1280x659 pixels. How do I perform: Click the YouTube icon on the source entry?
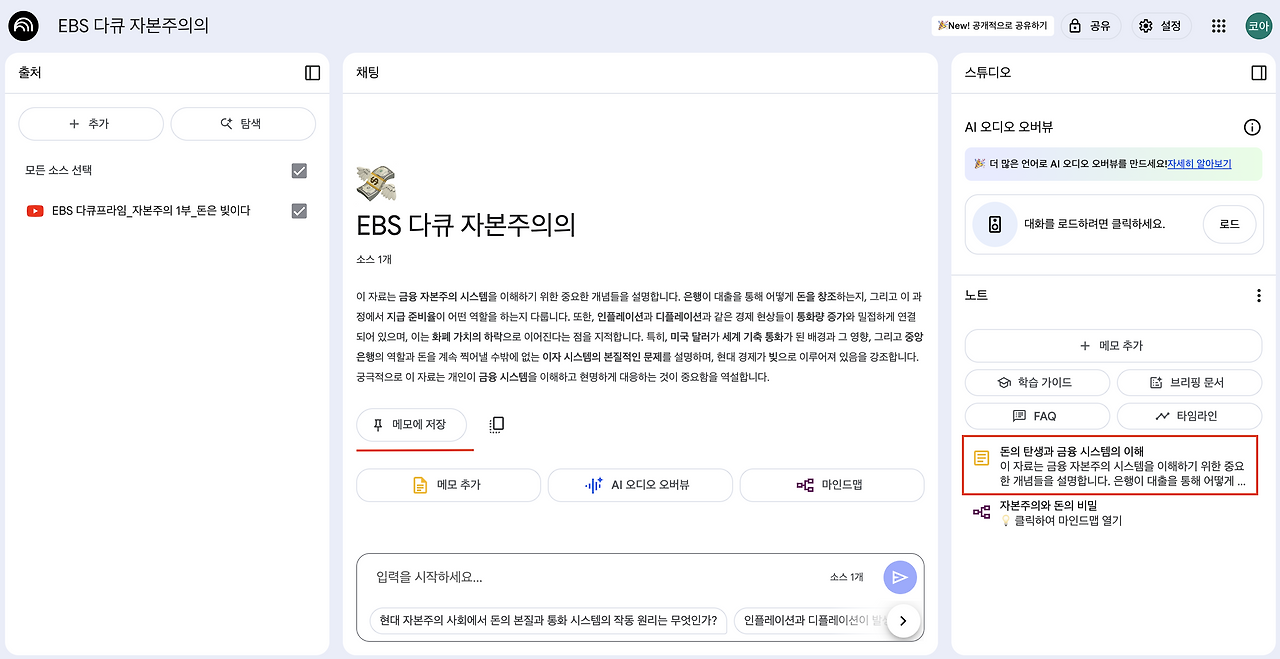(x=33, y=210)
